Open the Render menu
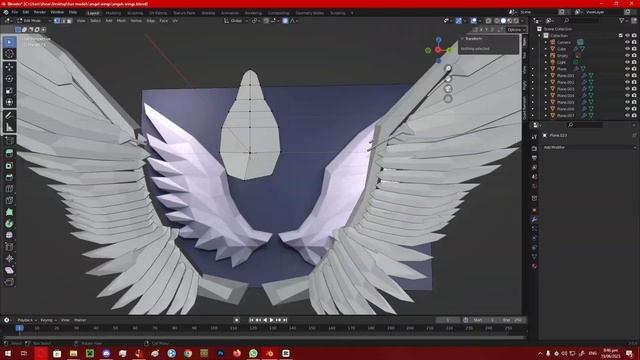This screenshot has width=640, height=360. tap(40, 12)
